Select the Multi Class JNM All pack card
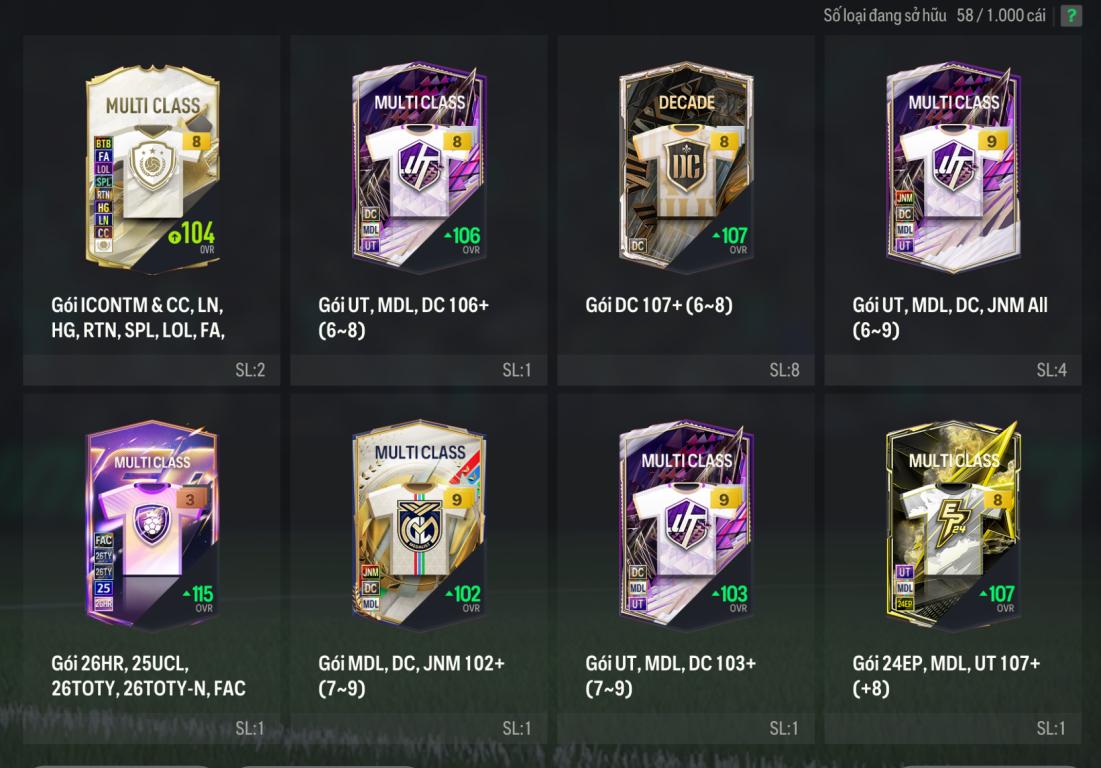The width and height of the screenshot is (1101, 768). (954, 168)
